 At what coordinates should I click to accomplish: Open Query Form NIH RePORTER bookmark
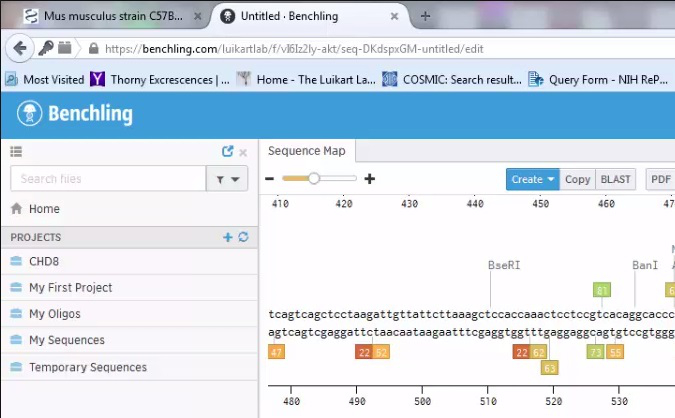[x=598, y=80]
